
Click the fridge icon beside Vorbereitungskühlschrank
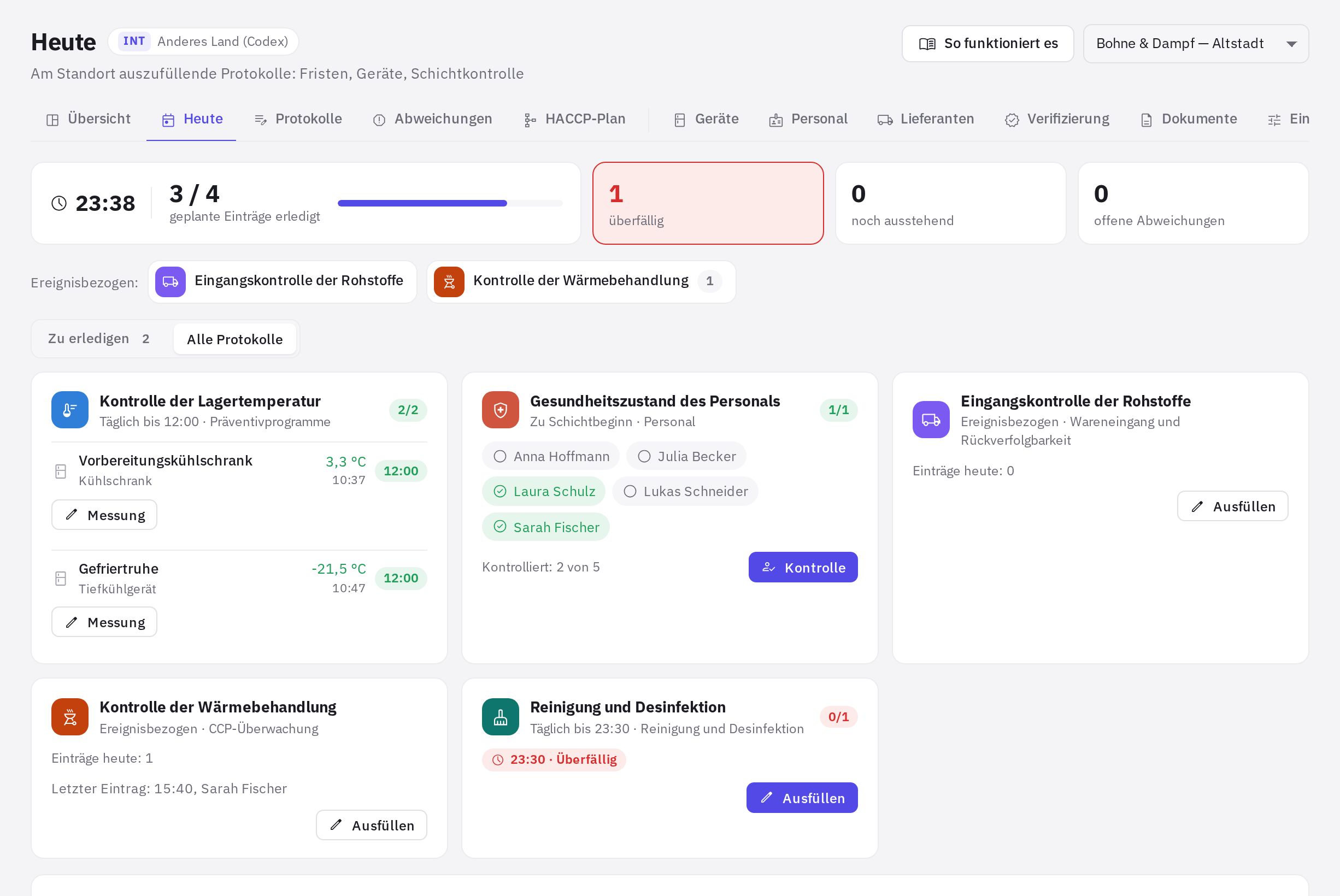coord(61,471)
